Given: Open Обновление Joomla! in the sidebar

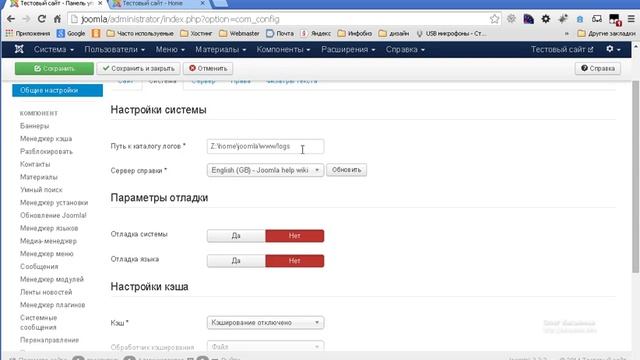Looking at the screenshot, I should click(53, 215).
